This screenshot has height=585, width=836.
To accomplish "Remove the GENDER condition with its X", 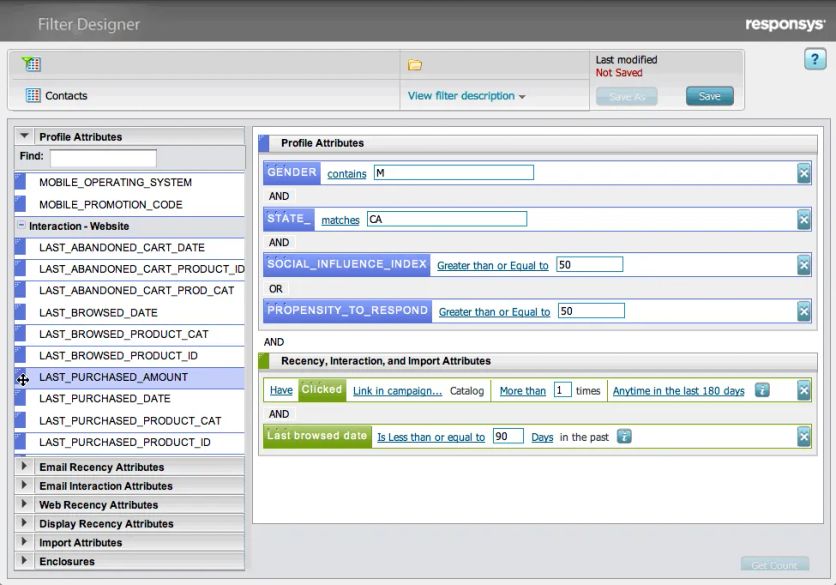I will (803, 173).
